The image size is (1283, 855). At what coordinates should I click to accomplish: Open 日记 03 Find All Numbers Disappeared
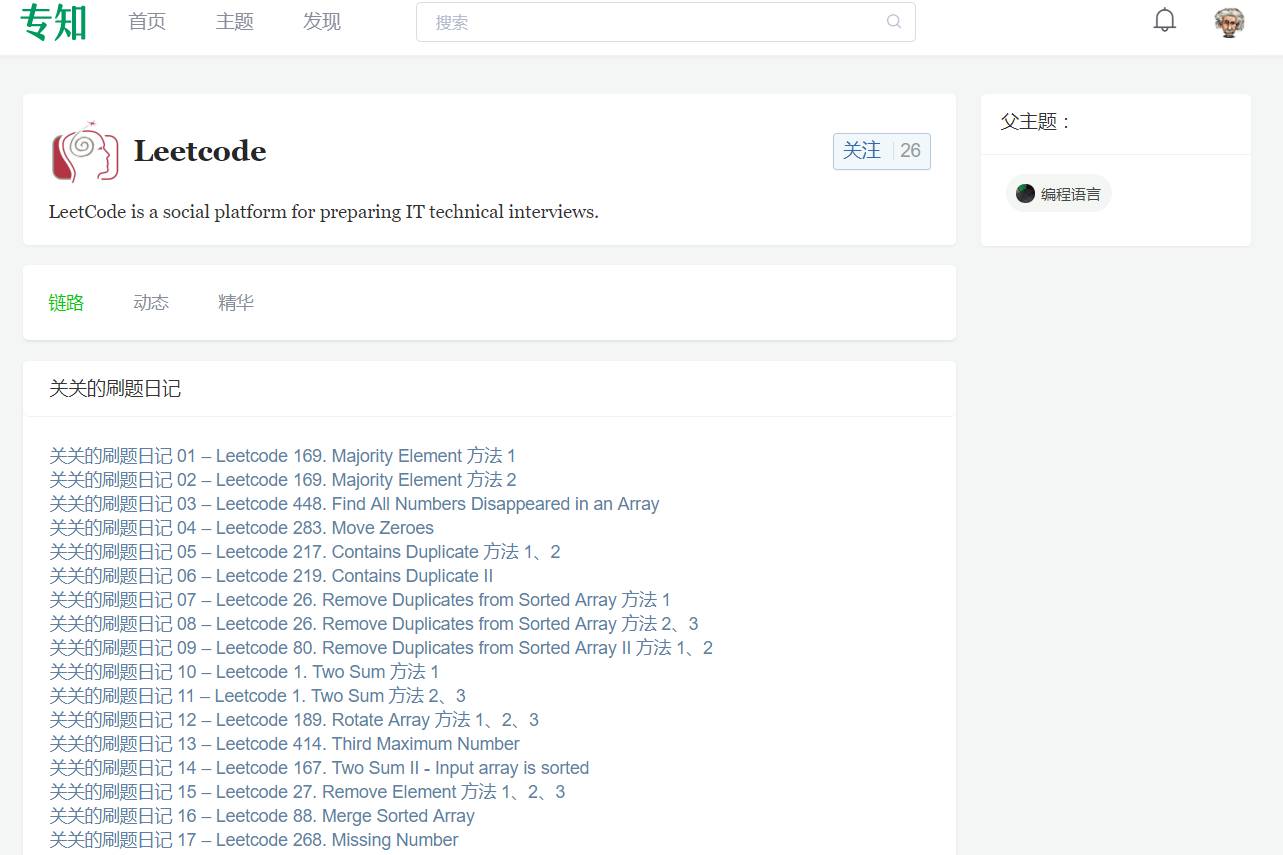[354, 504]
